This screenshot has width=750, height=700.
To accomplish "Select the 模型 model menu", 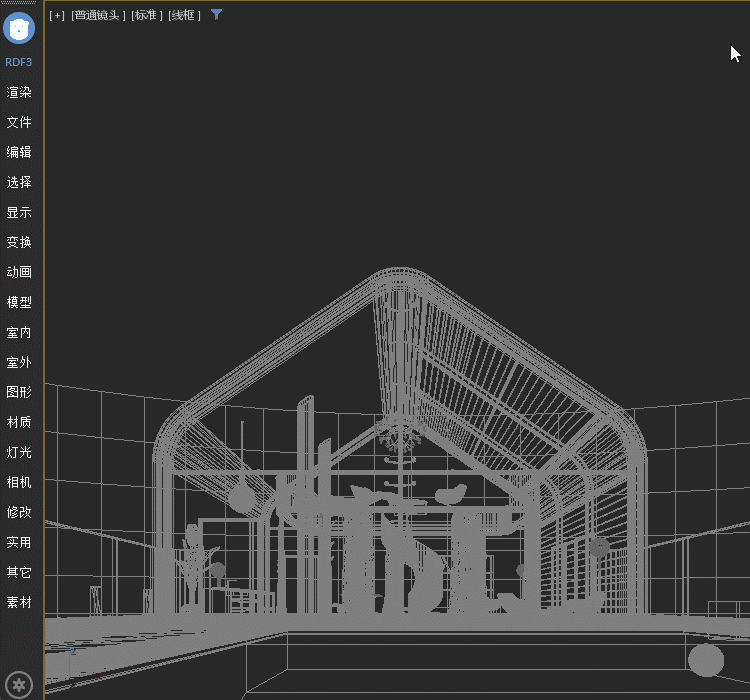I will [x=19, y=302].
